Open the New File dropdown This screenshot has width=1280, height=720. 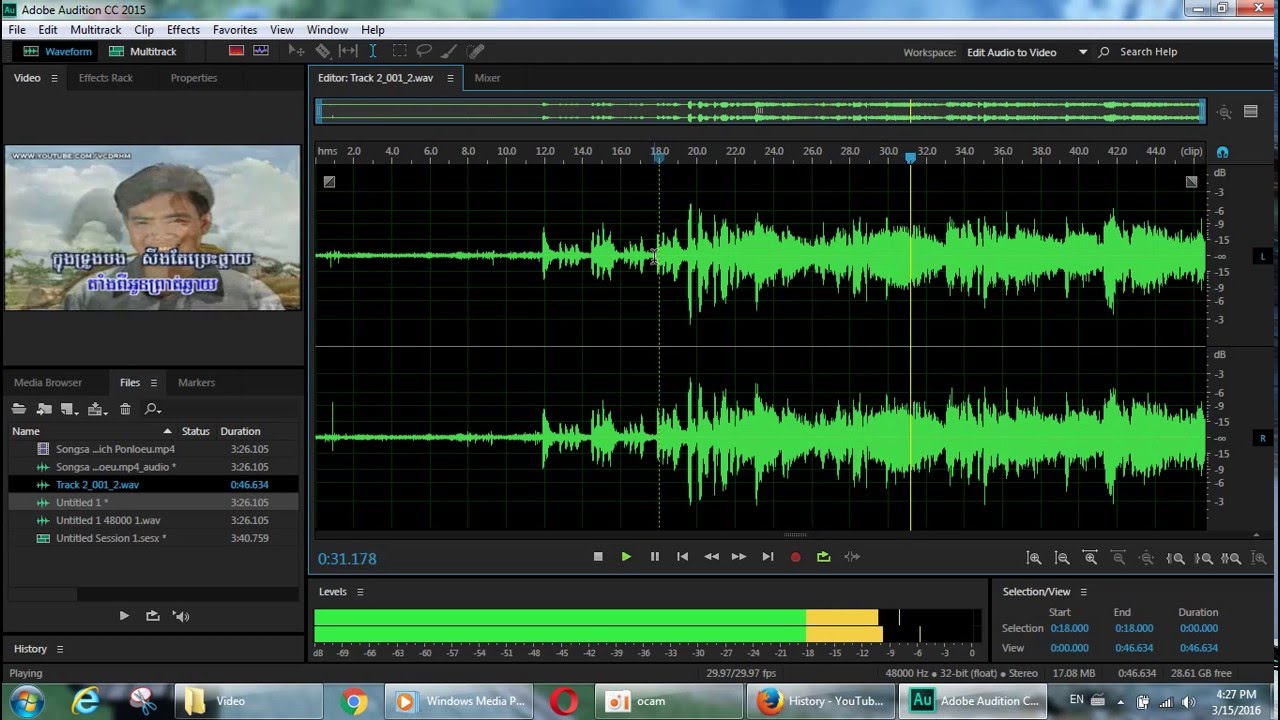69,409
